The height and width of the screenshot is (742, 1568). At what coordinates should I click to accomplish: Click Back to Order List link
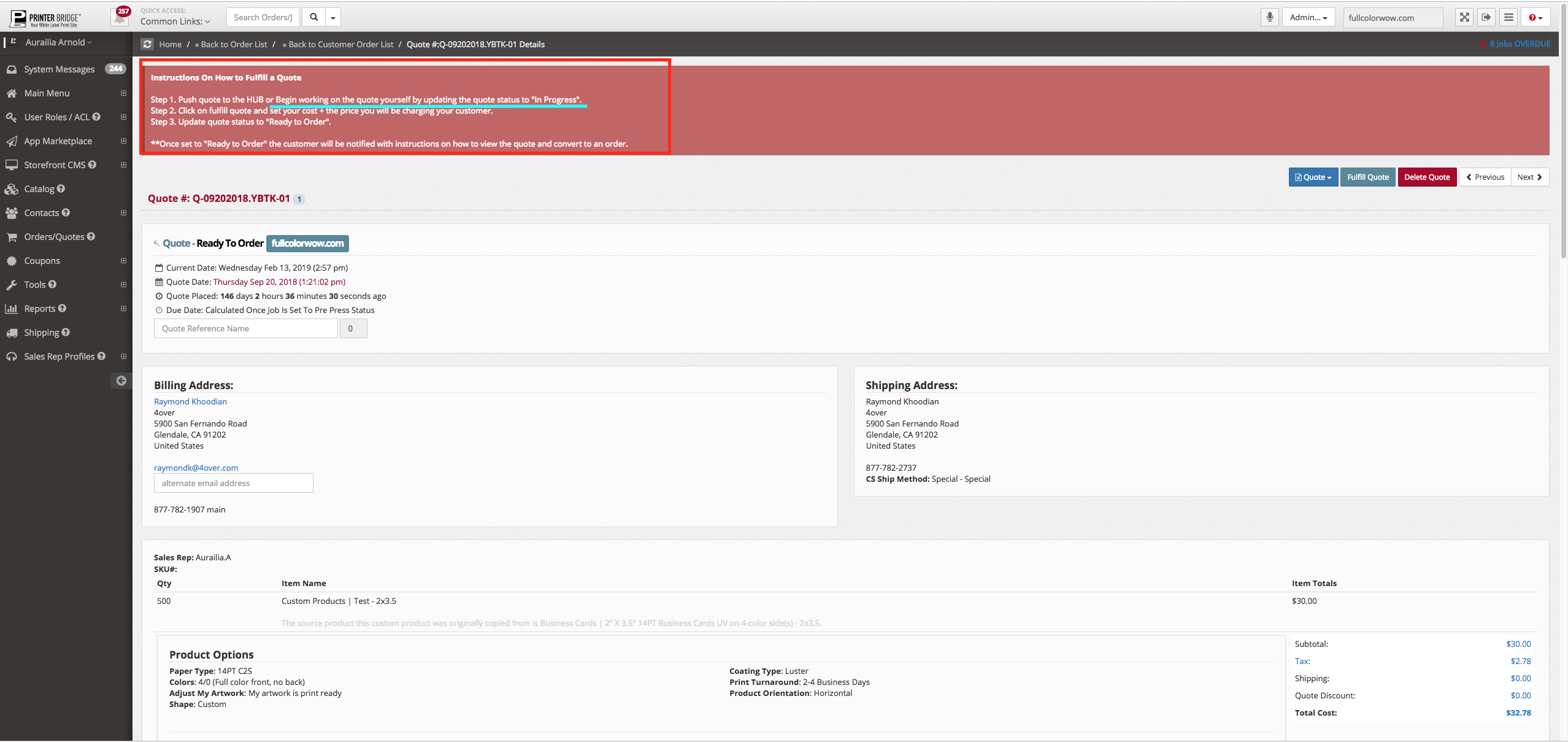click(x=231, y=44)
